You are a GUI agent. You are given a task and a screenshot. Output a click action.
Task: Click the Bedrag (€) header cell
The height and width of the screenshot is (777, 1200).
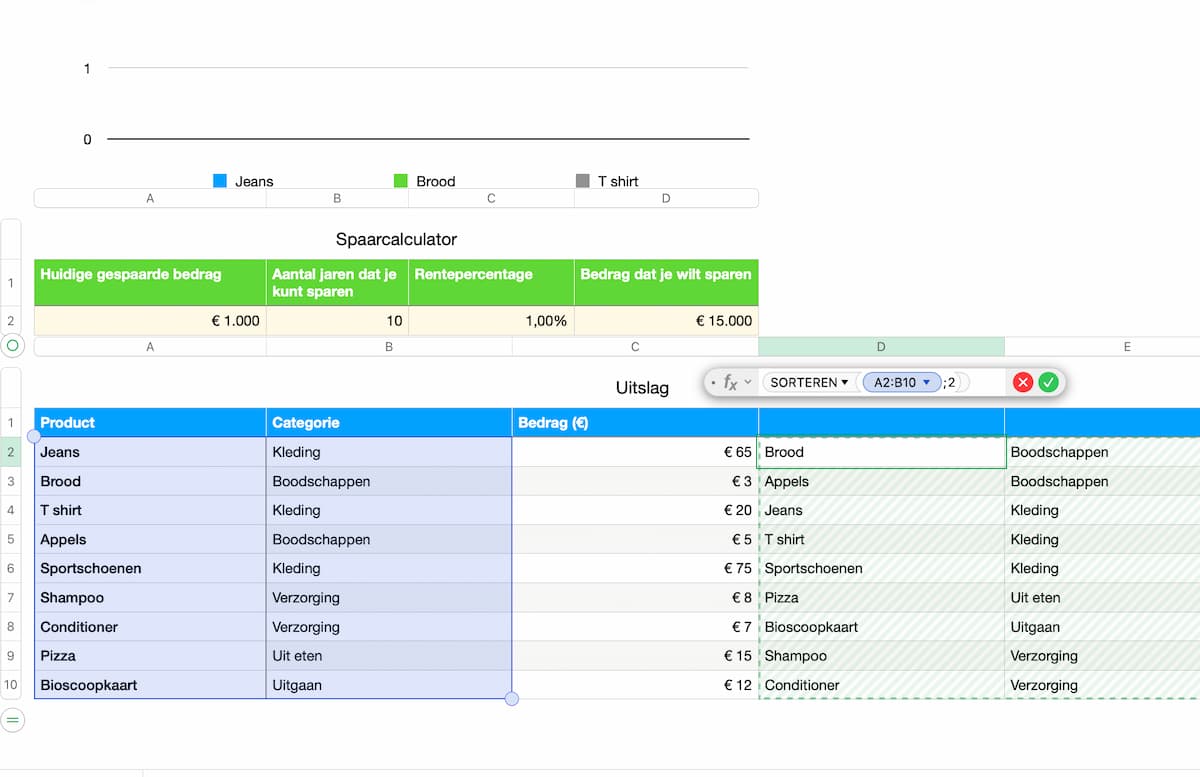click(x=635, y=422)
